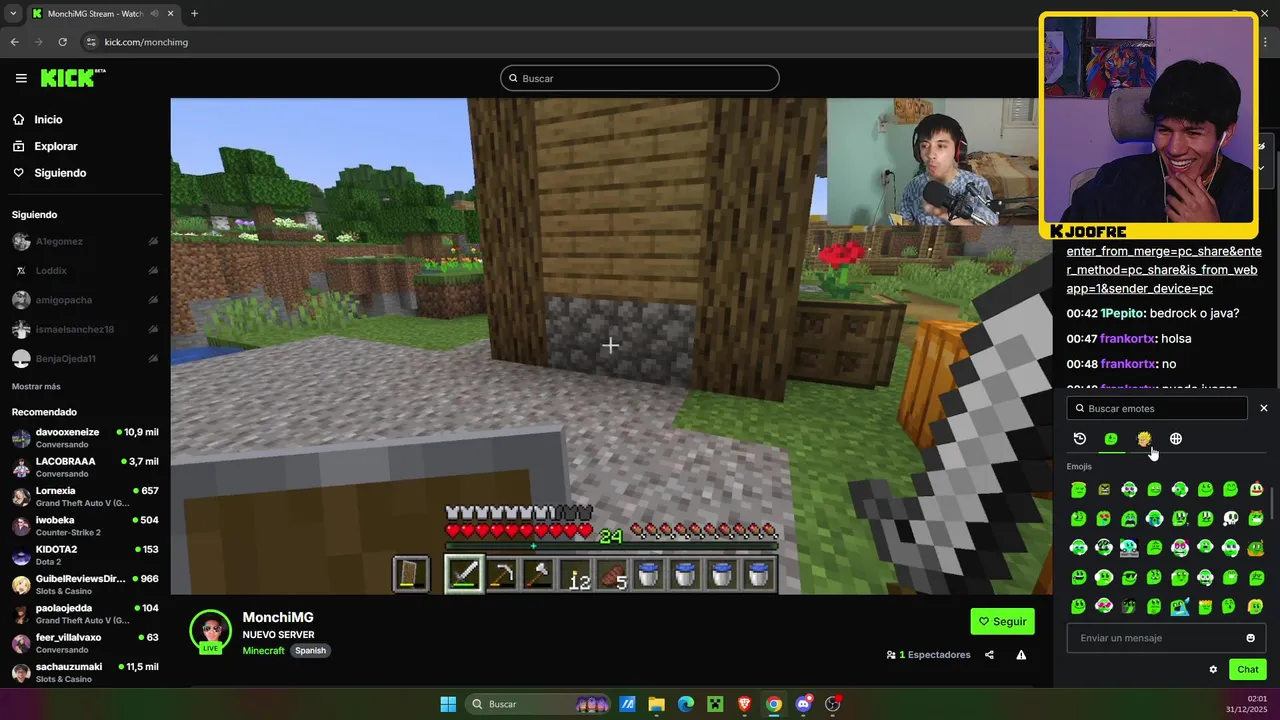The height and width of the screenshot is (720, 1280).
Task: Switch to the channel emotes tab
Action: (x=1144, y=439)
